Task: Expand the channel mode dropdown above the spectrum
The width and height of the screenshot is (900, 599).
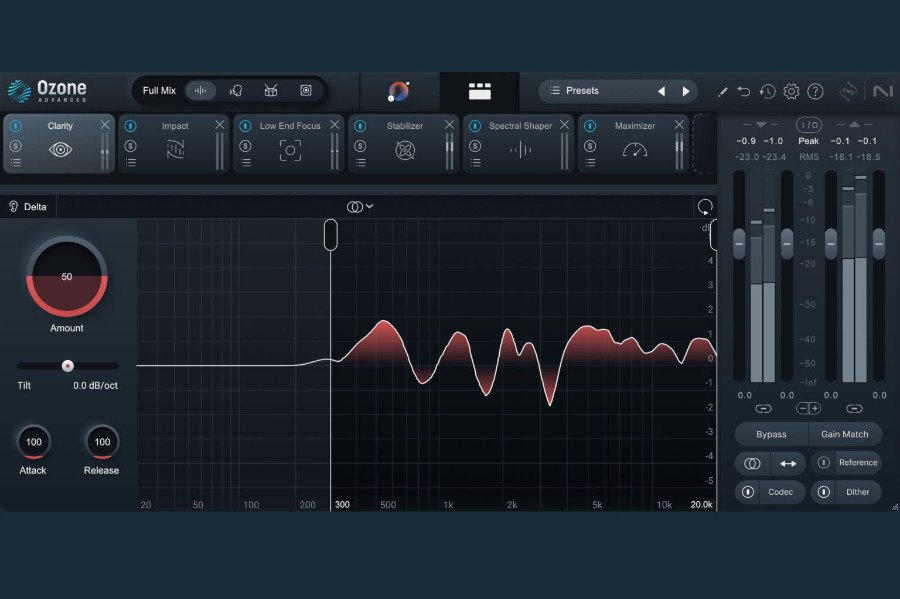Action: [359, 207]
